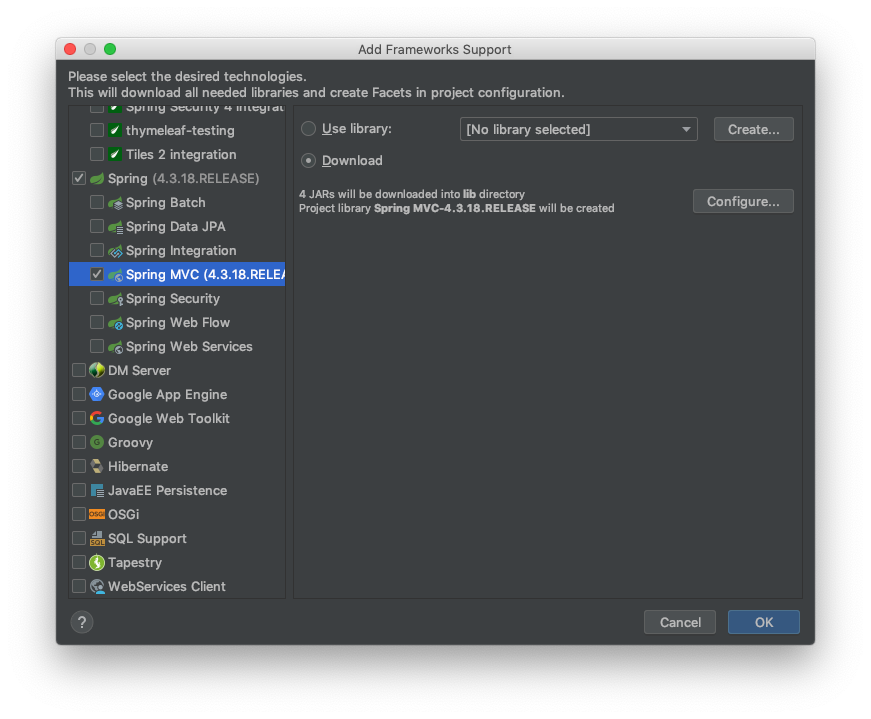Select the Tapestry framework row
Image resolution: width=871 pixels, height=719 pixels.
177,562
